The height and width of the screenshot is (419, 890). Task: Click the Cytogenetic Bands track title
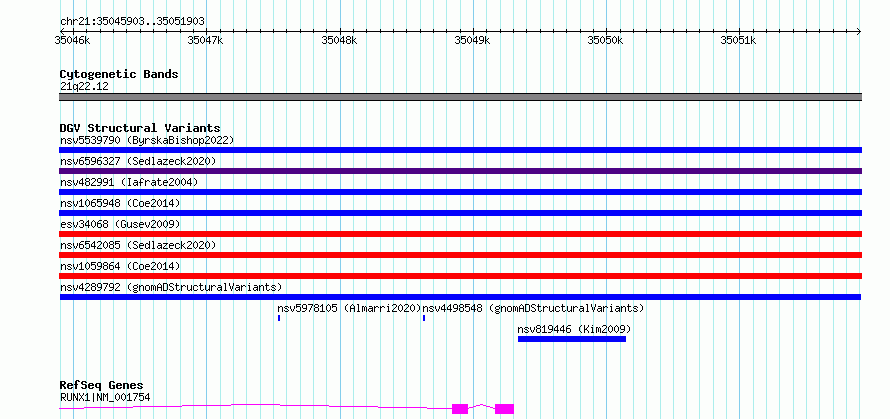coord(119,74)
